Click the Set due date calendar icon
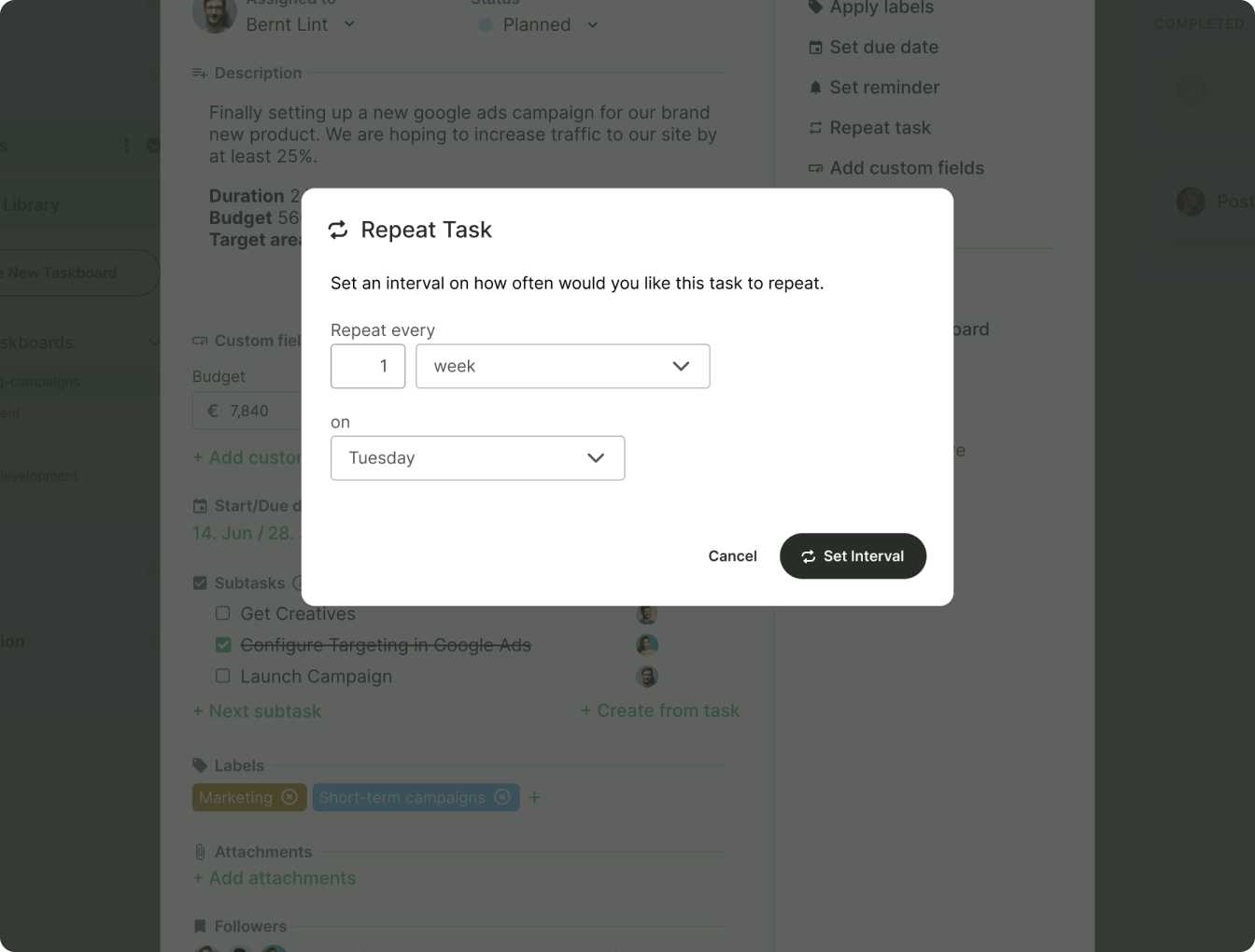Screen dimensions: 1255x952 (815, 48)
